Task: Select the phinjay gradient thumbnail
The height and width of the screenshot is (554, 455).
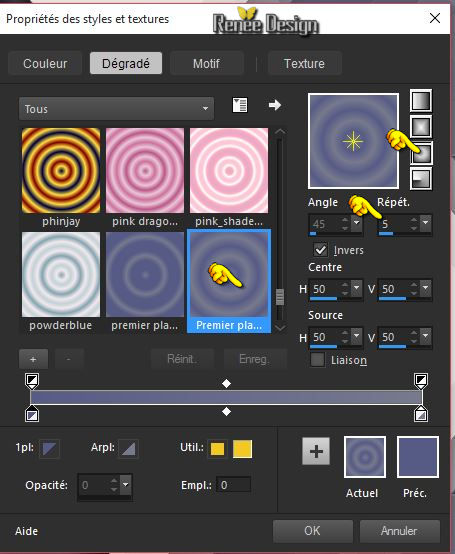Action: point(61,171)
